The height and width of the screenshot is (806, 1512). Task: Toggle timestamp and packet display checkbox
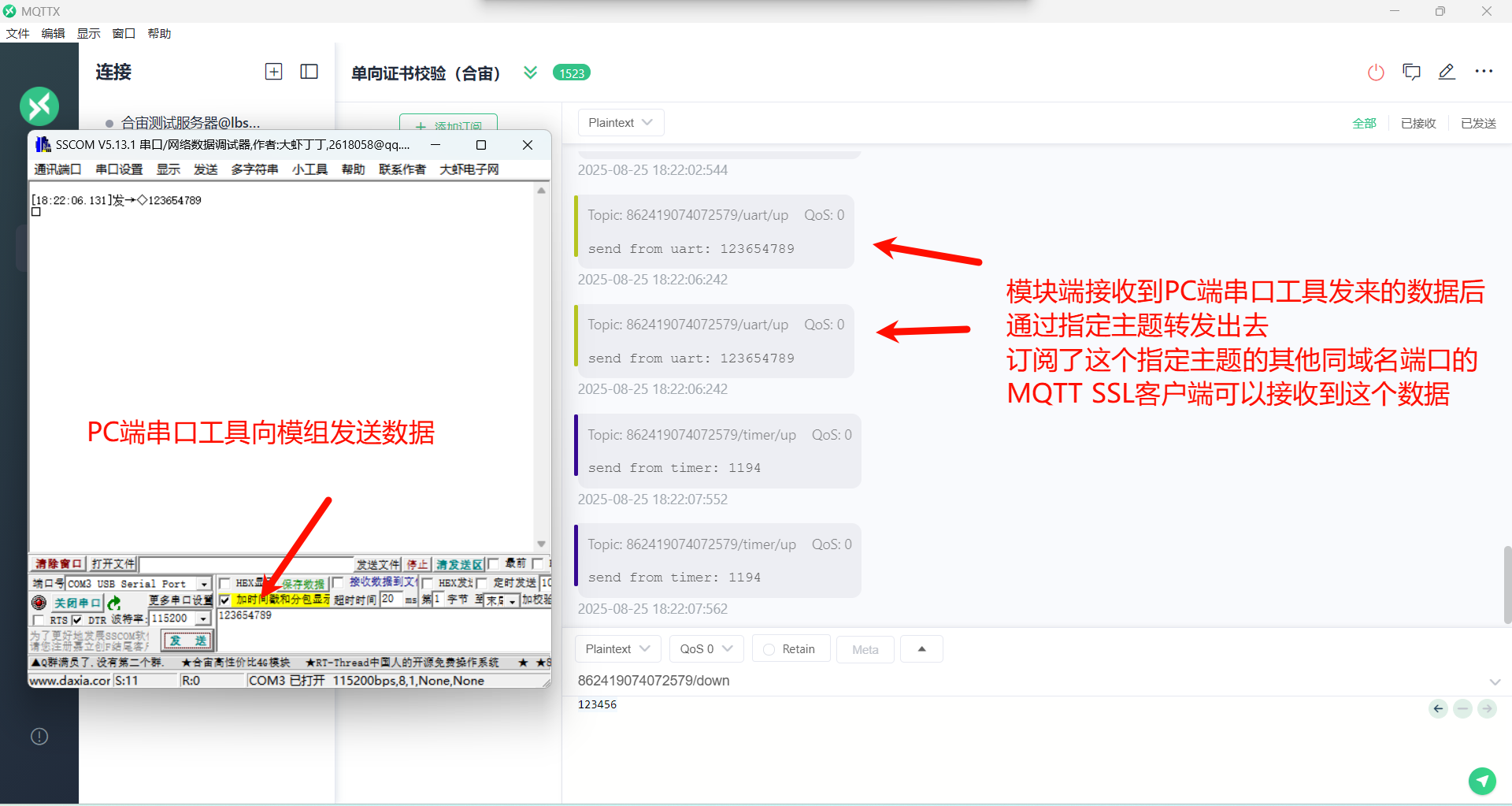(x=225, y=600)
